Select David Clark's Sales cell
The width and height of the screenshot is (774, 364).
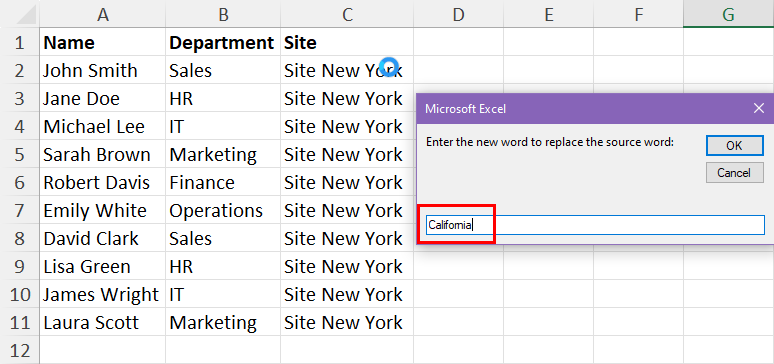pos(223,238)
